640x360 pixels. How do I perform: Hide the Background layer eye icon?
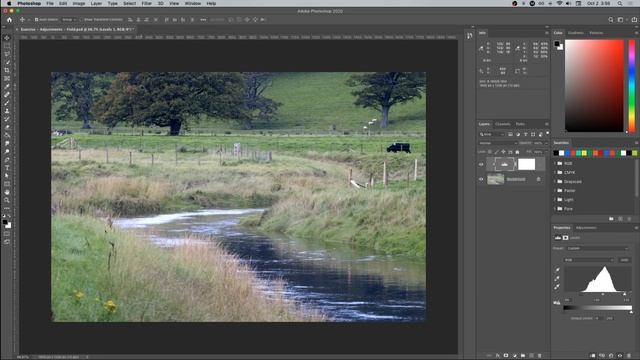(x=481, y=179)
